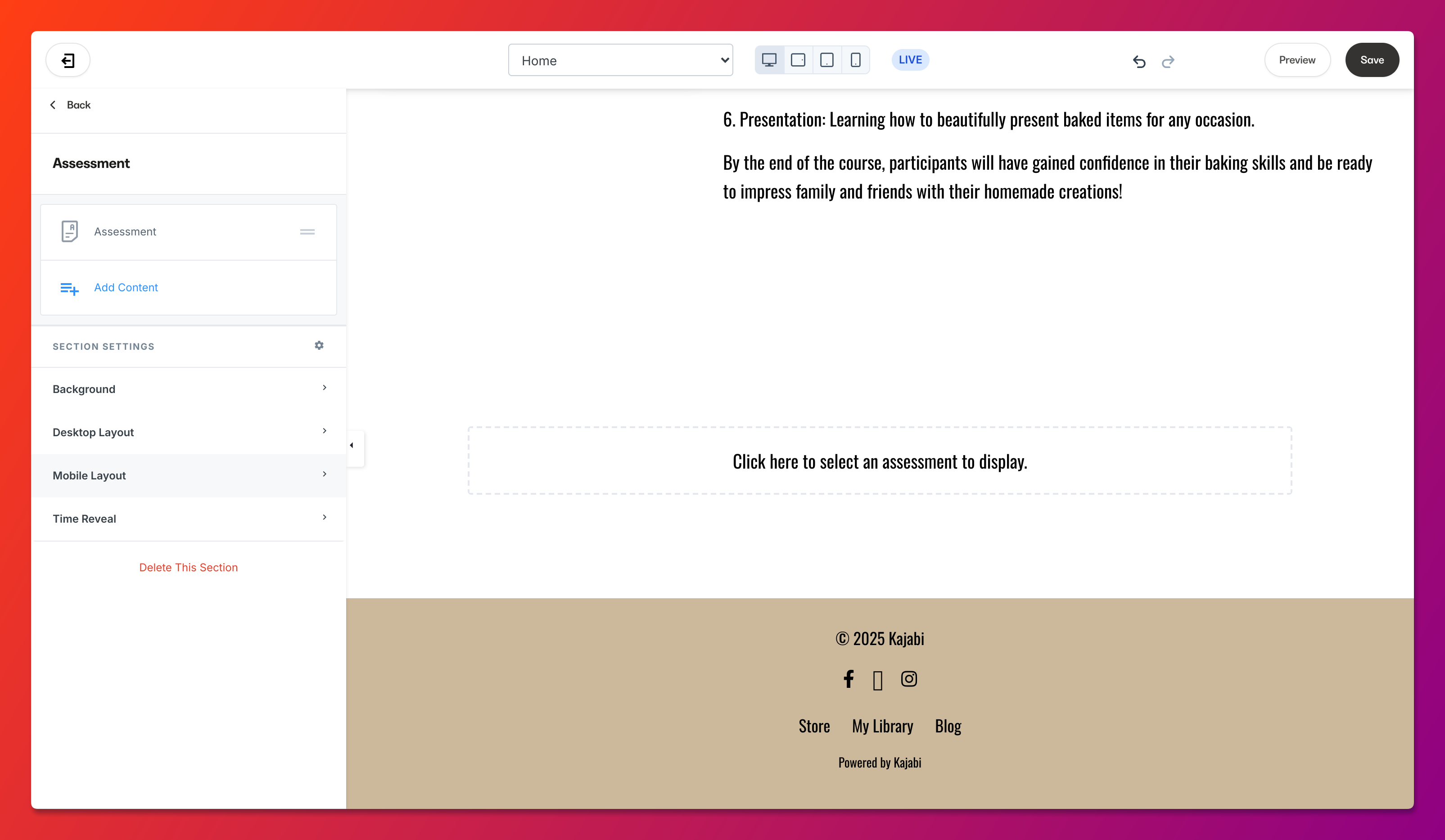Click the SECTION SETTINGS label

pos(103,346)
